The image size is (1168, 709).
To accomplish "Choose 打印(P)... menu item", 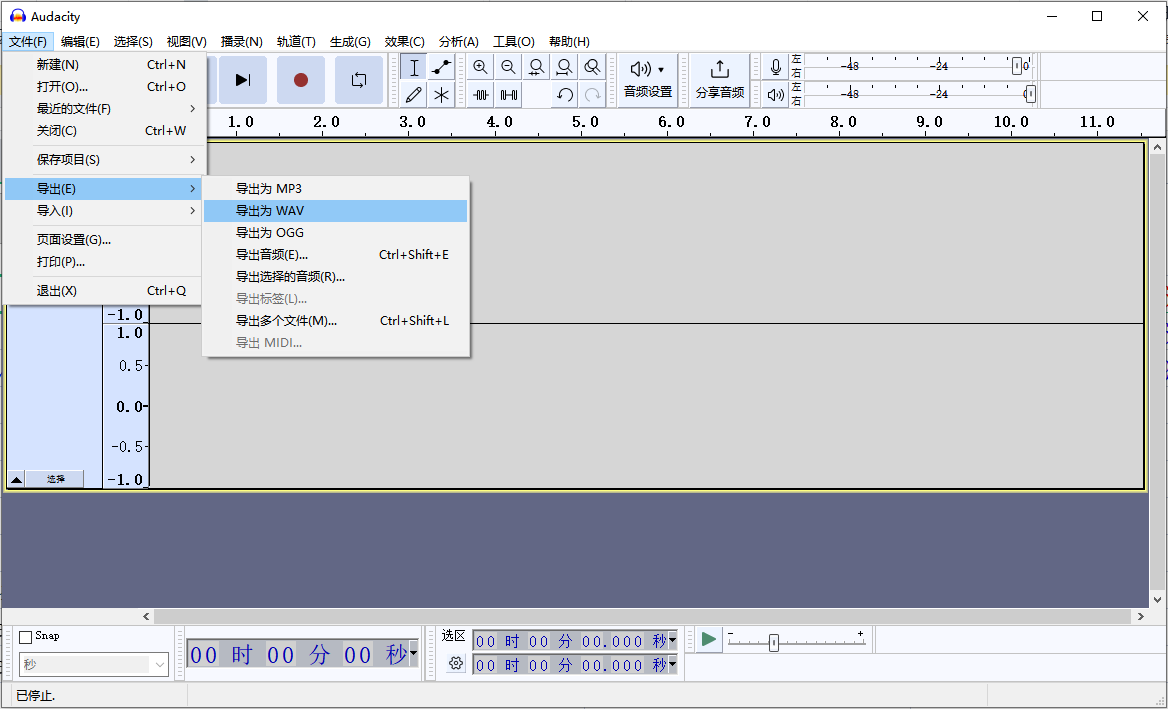I will coord(104,261).
